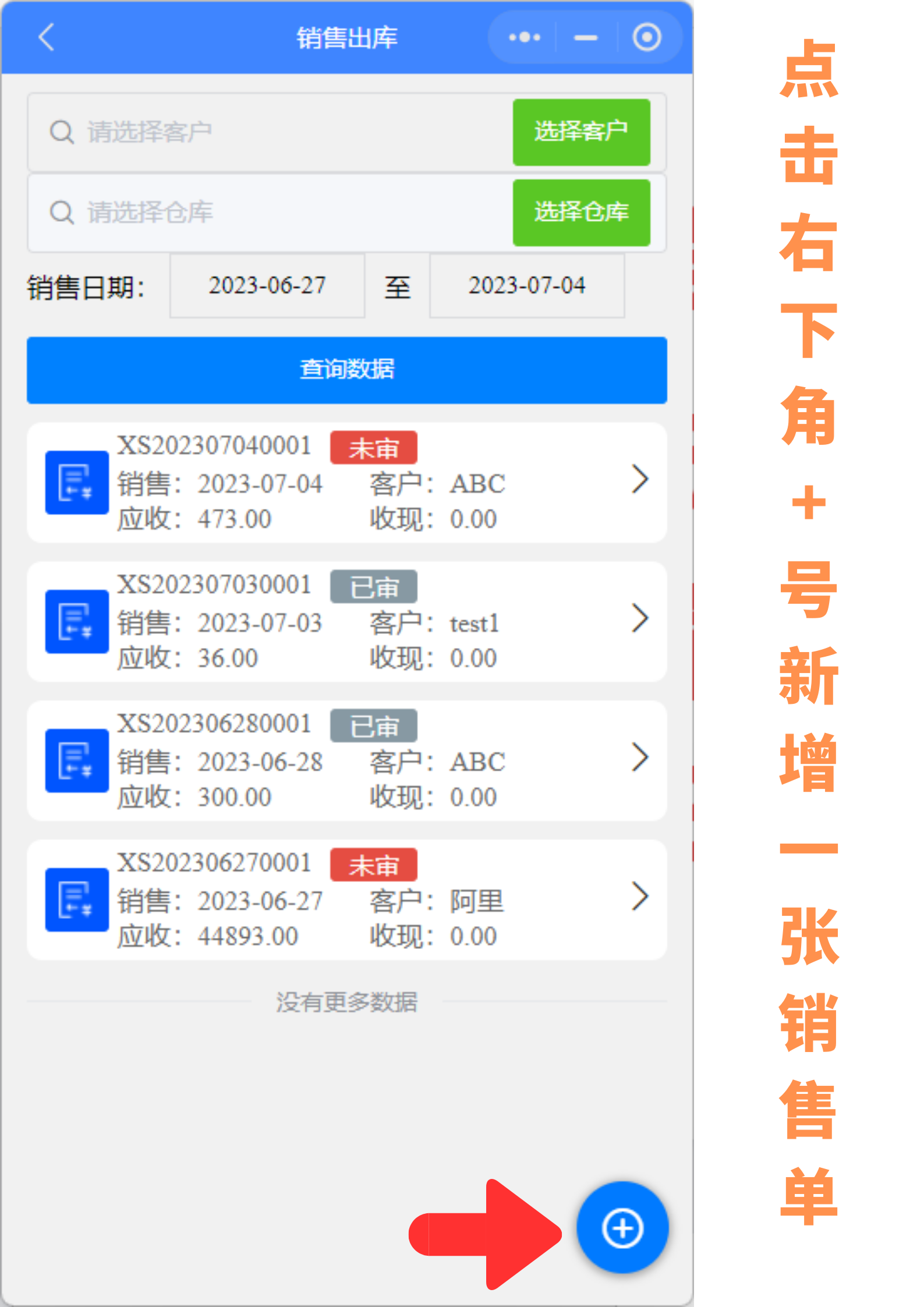Select order number XS202306270001

click(x=214, y=863)
